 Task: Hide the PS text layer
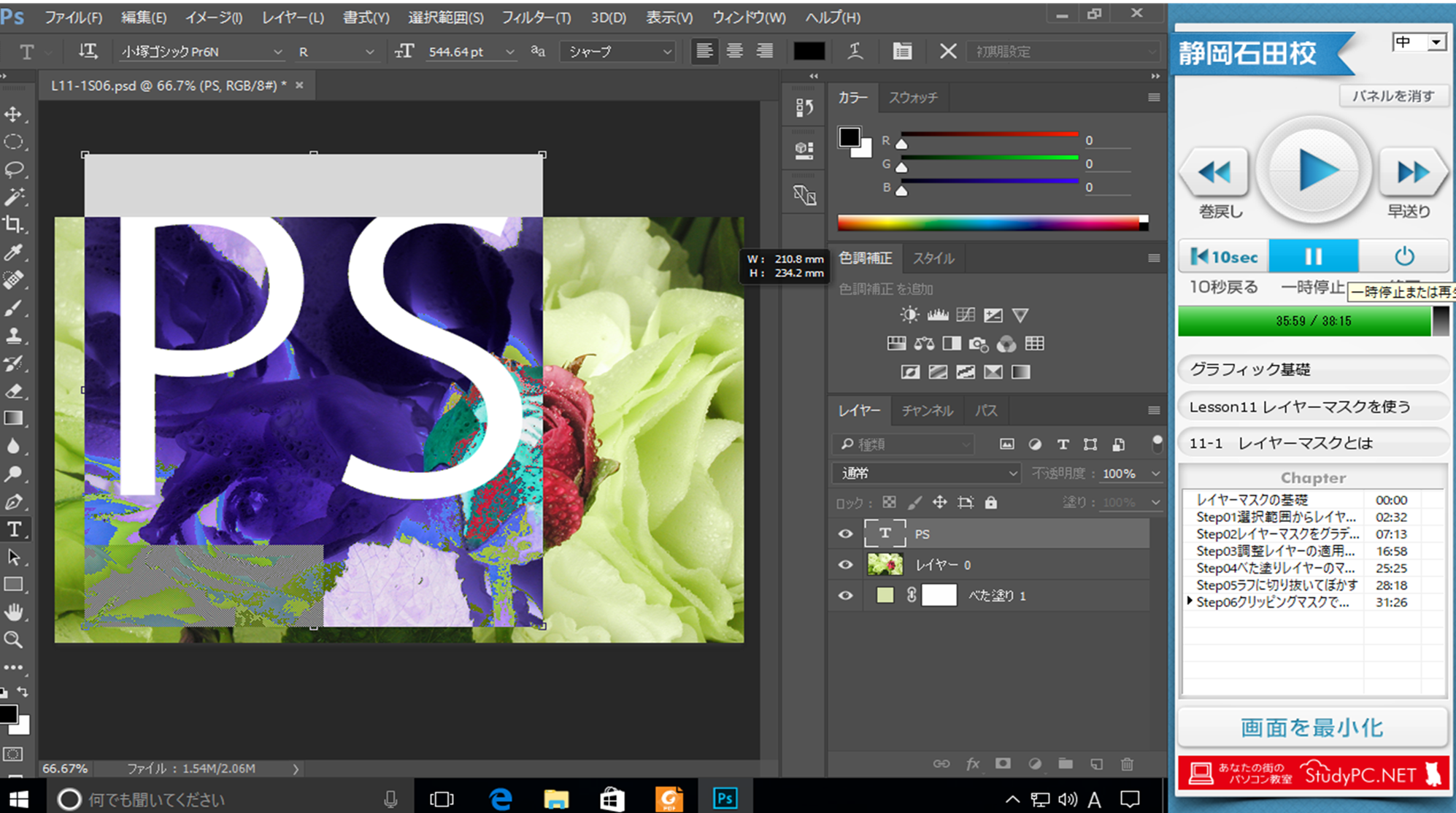point(846,534)
